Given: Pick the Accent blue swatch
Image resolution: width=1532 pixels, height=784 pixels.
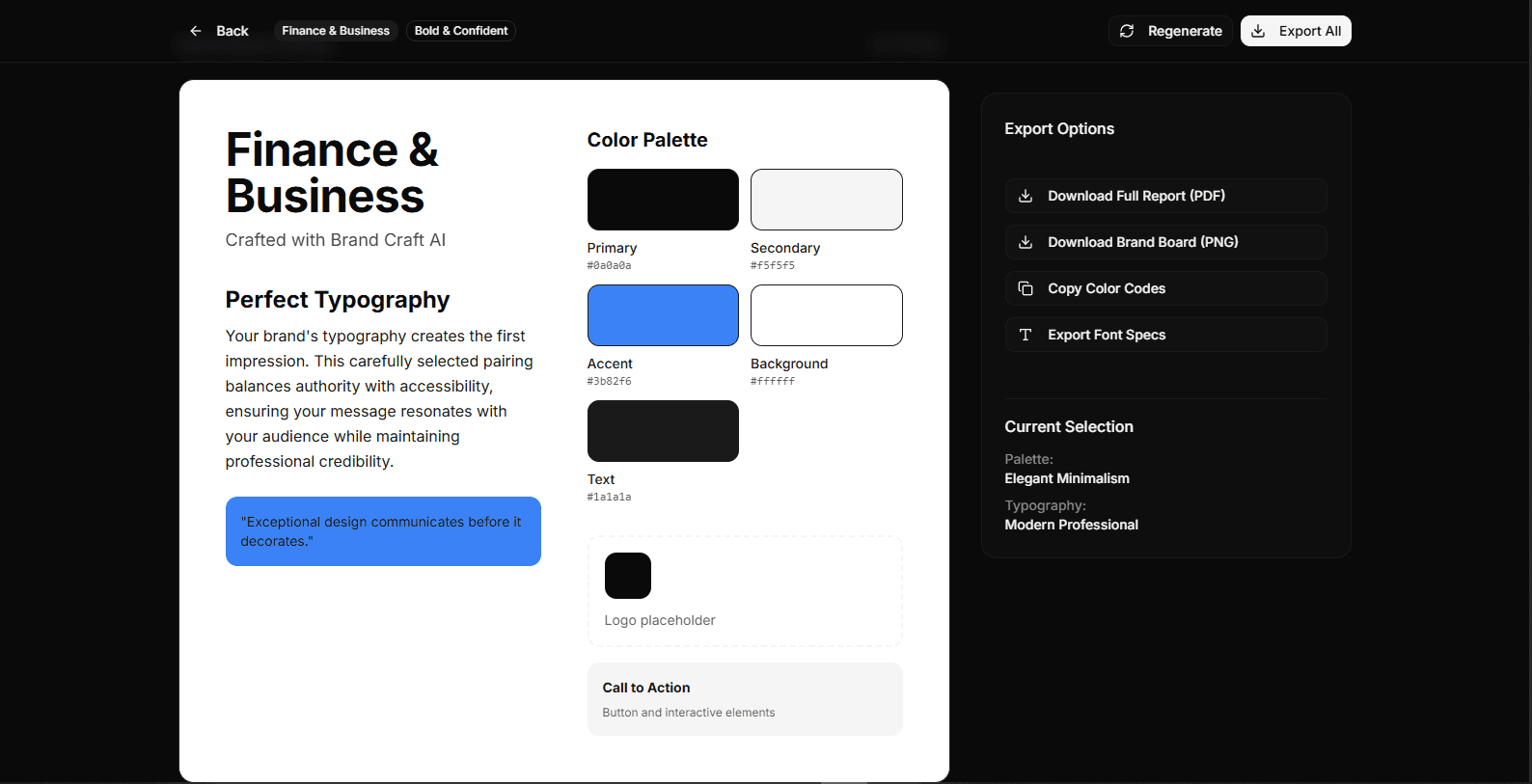Looking at the screenshot, I should [663, 315].
